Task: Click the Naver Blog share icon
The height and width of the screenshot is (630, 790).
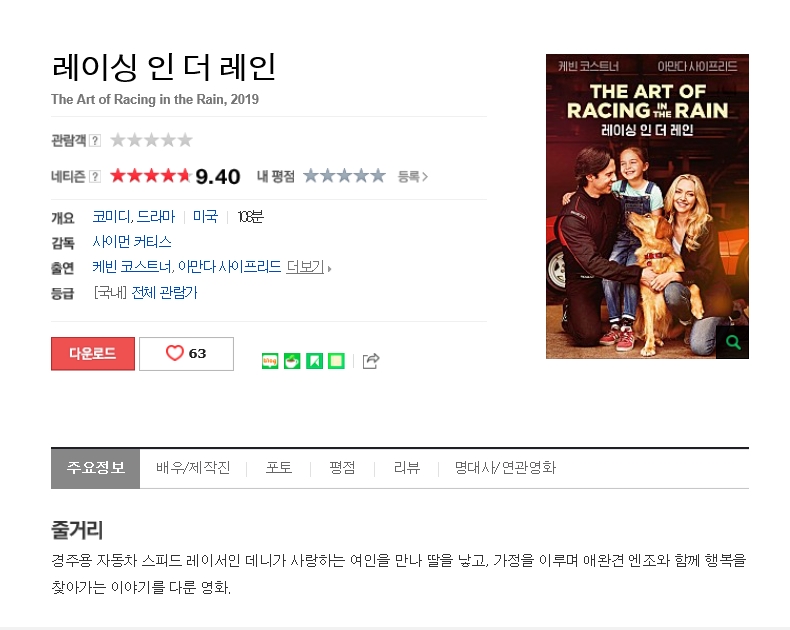Action: tap(270, 361)
